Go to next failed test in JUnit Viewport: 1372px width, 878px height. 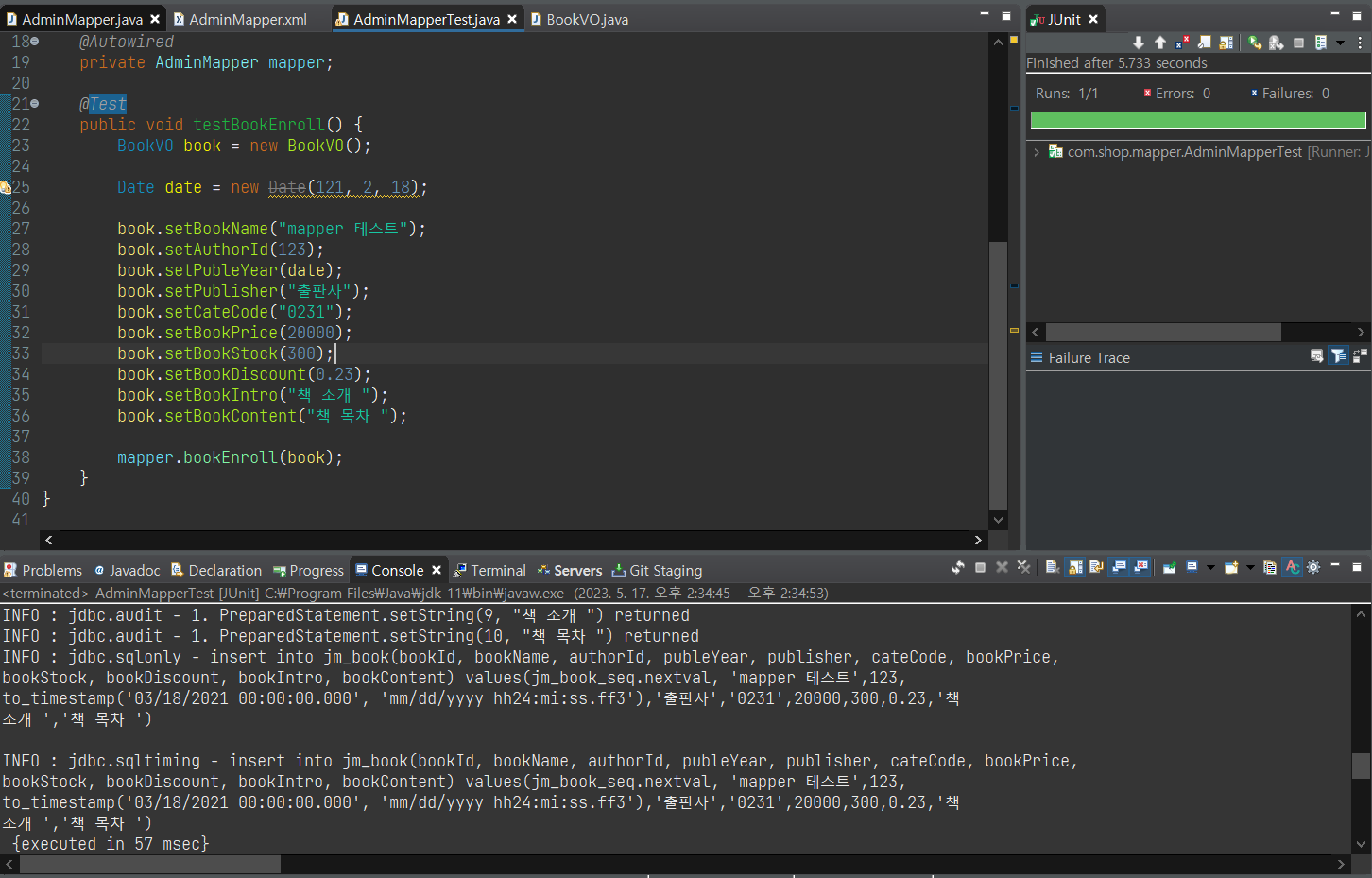(x=1139, y=43)
